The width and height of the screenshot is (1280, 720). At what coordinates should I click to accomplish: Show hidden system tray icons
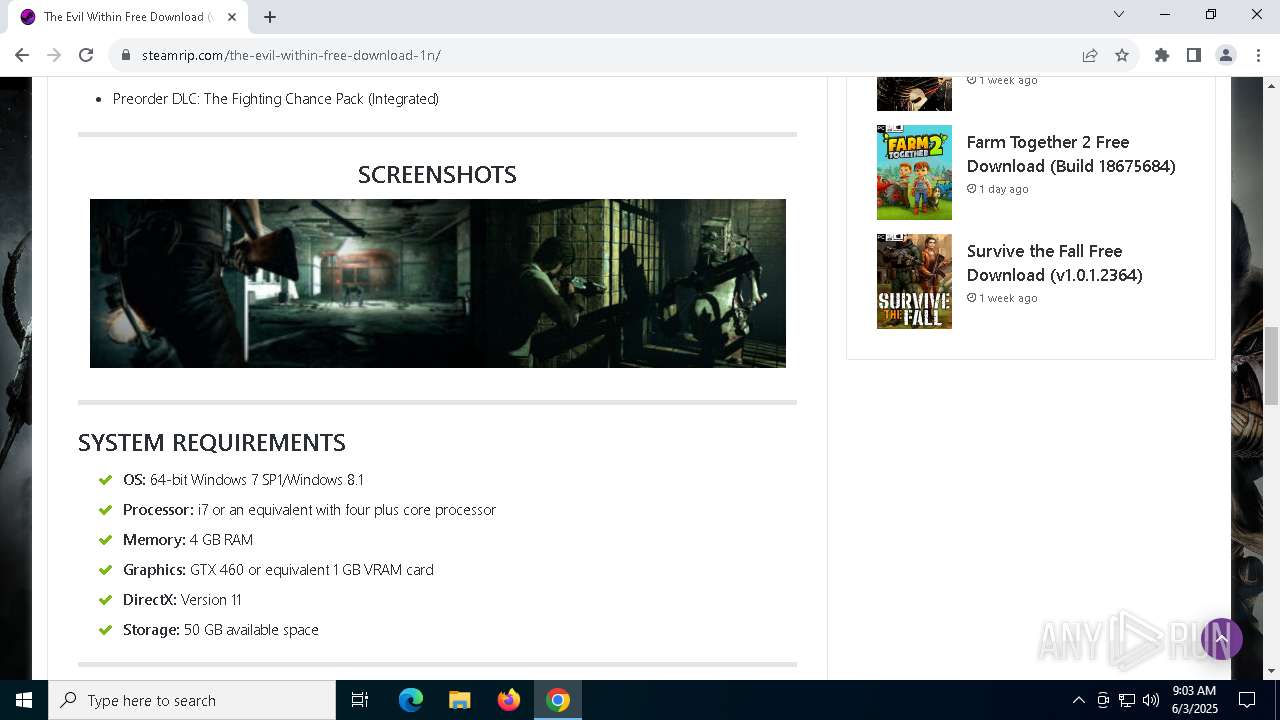coord(1078,700)
